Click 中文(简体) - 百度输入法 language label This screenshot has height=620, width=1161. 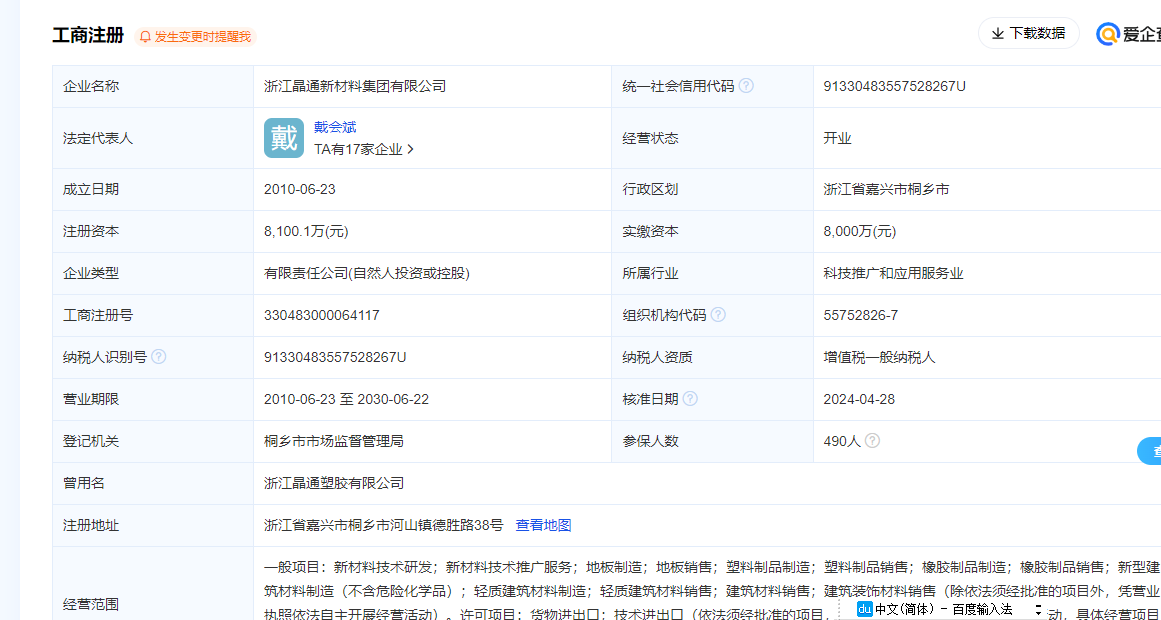click(x=943, y=609)
